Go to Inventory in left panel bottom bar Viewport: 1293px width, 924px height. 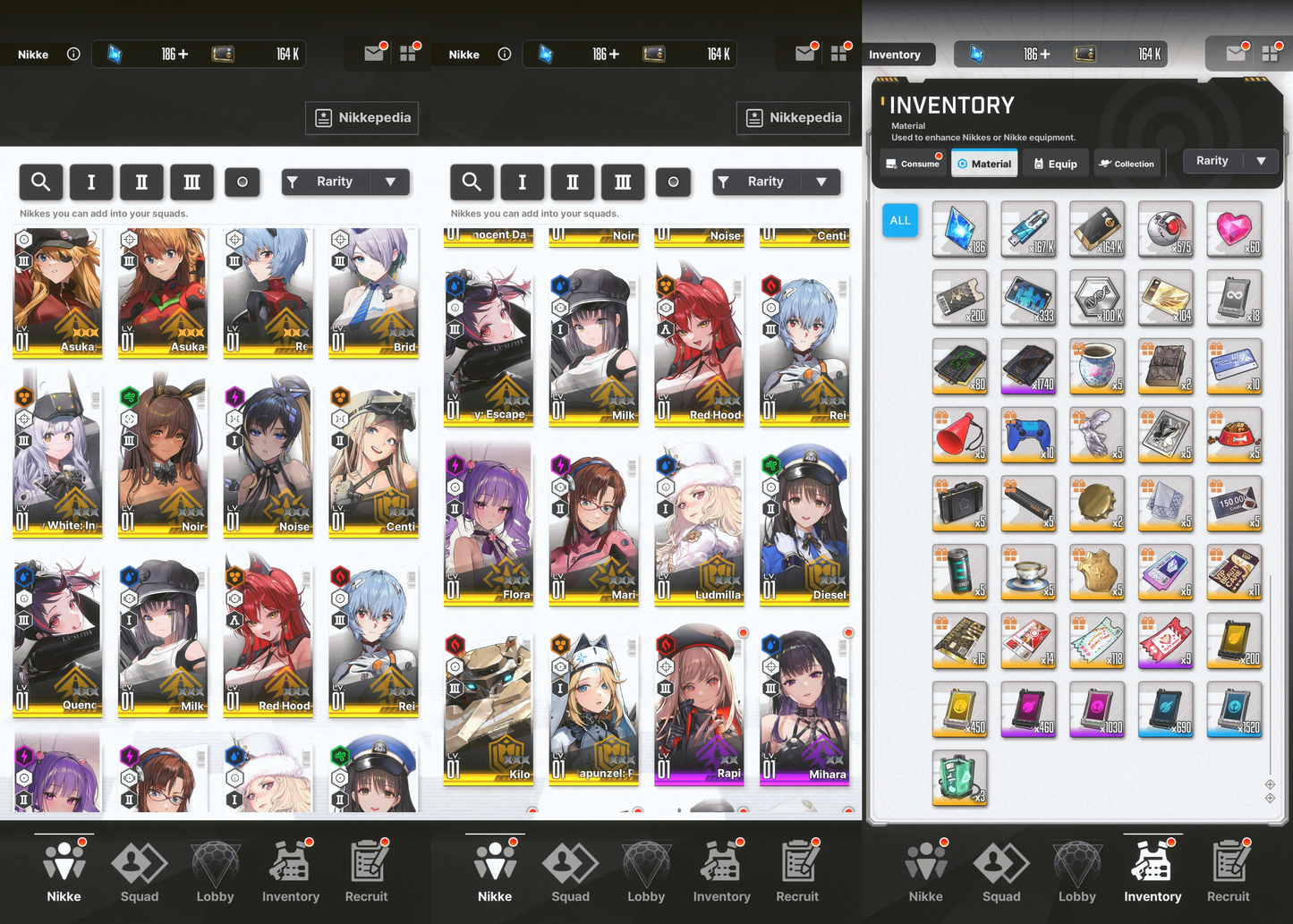tap(291, 871)
